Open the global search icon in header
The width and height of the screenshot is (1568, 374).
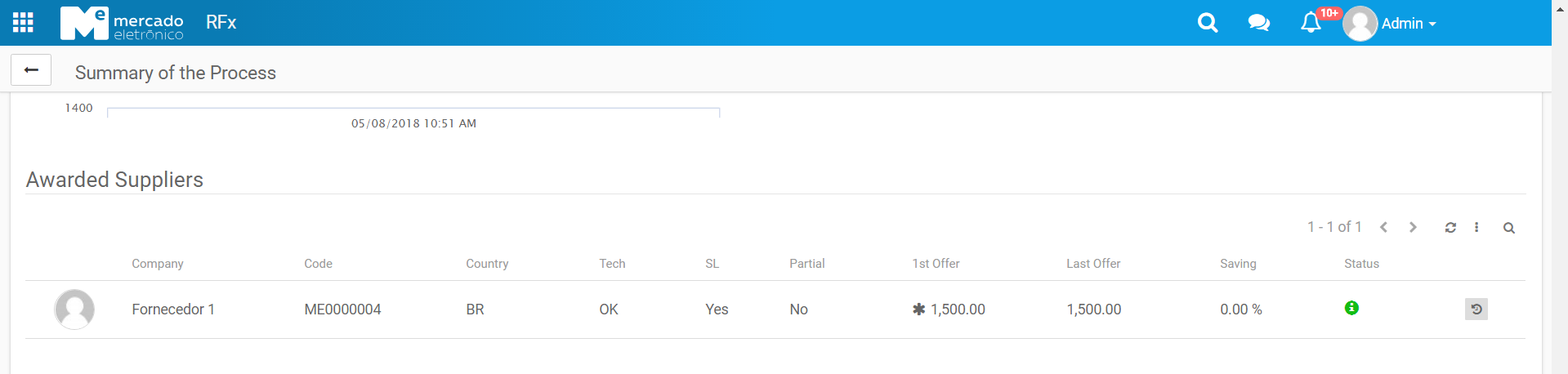[x=1208, y=23]
